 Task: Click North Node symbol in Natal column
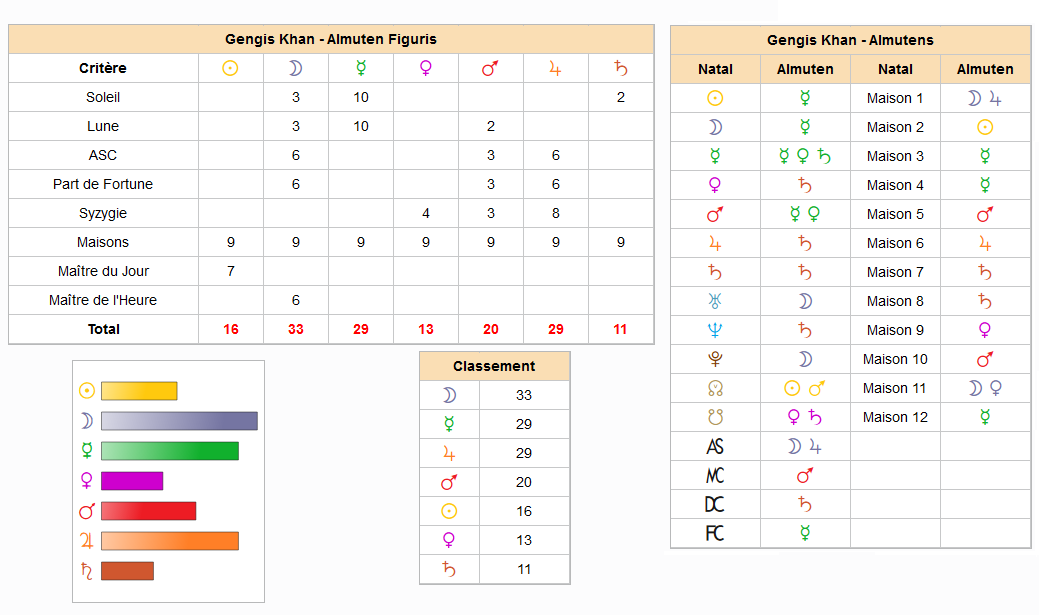(x=715, y=388)
